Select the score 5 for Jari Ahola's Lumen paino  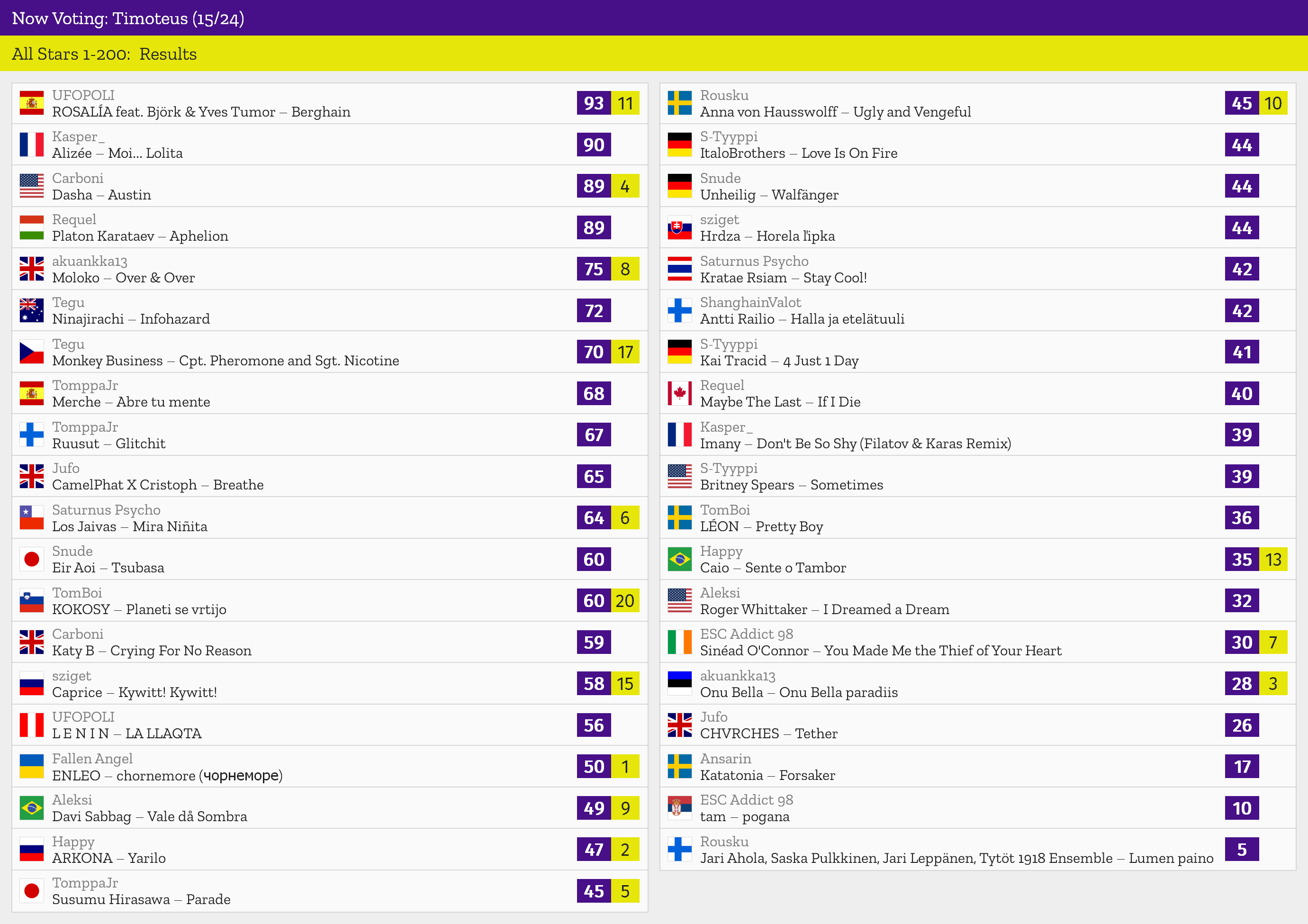tap(1242, 850)
